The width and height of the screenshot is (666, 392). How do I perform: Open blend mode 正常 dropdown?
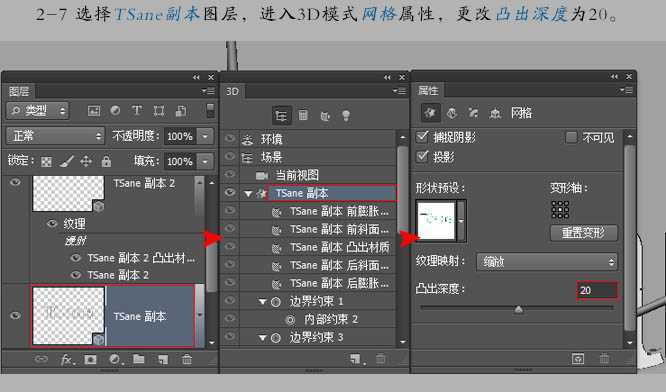[x=55, y=136]
